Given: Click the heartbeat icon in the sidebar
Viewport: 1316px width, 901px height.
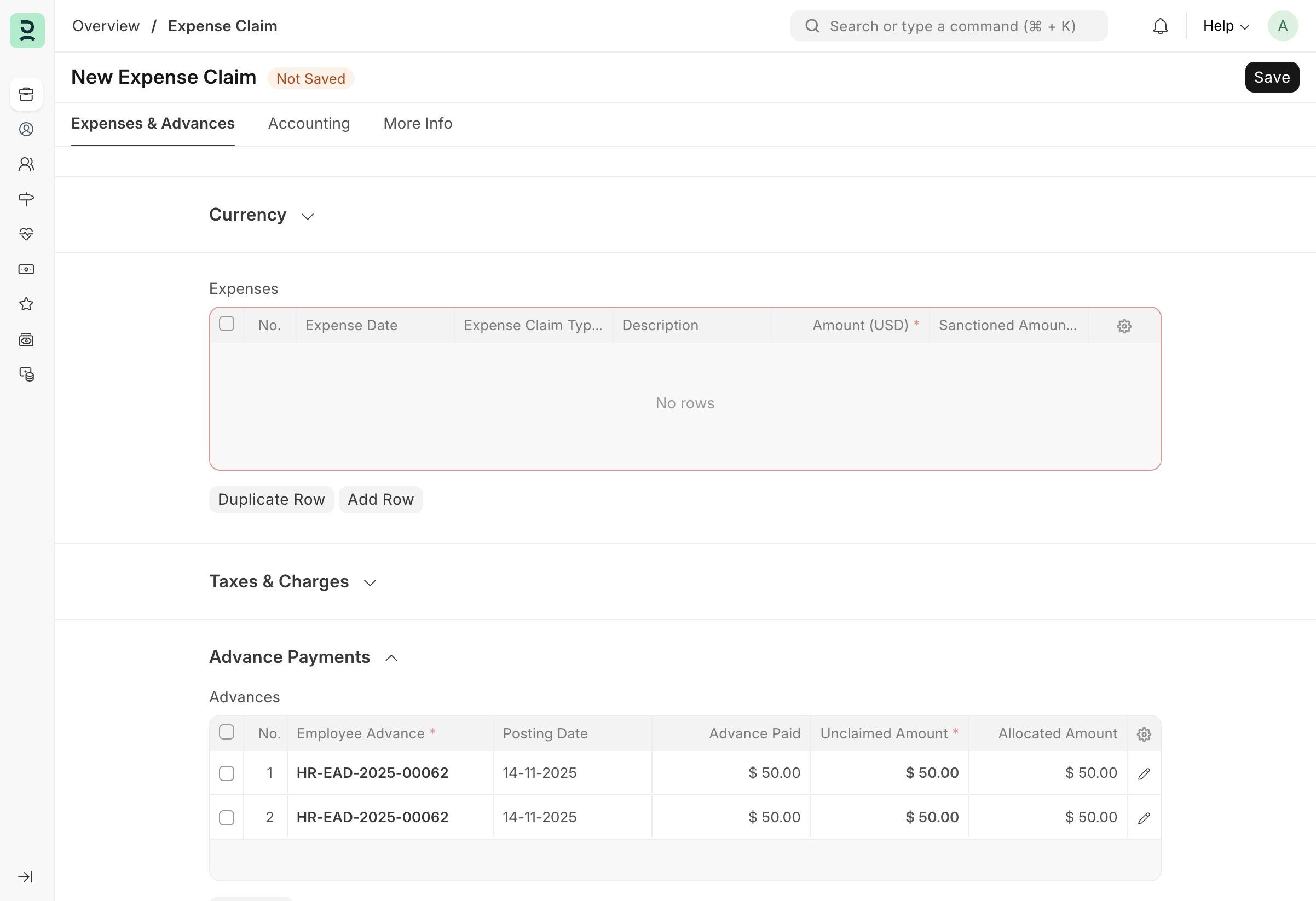Looking at the screenshot, I should click(26, 234).
